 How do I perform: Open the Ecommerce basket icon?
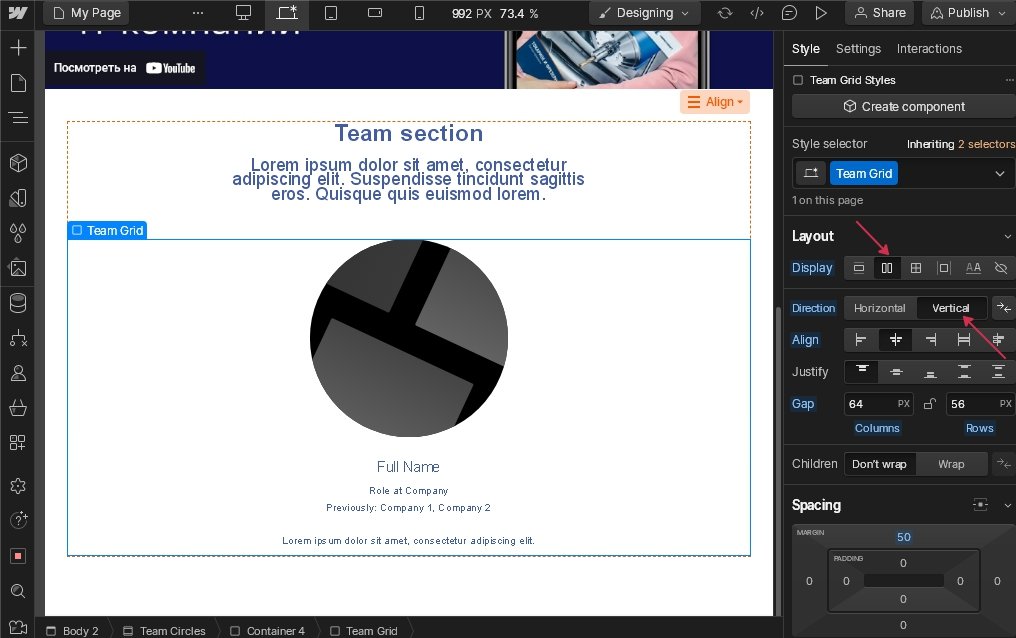point(18,407)
